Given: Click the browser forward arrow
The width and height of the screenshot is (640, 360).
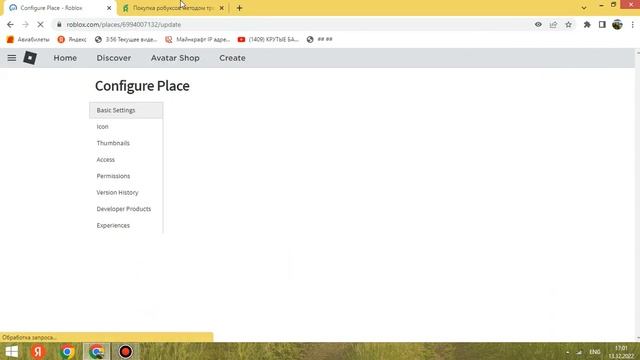Looking at the screenshot, I should [25, 24].
